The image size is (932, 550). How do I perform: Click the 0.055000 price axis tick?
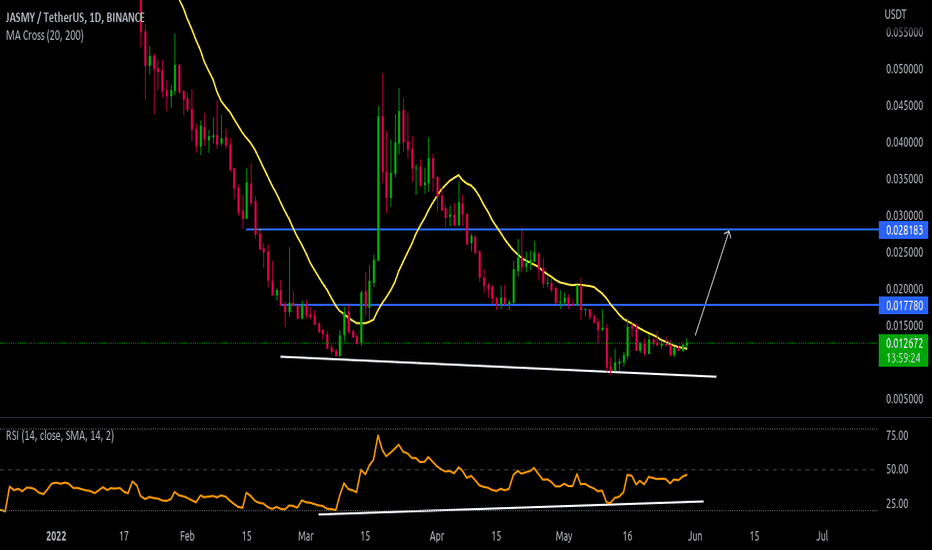click(x=904, y=33)
